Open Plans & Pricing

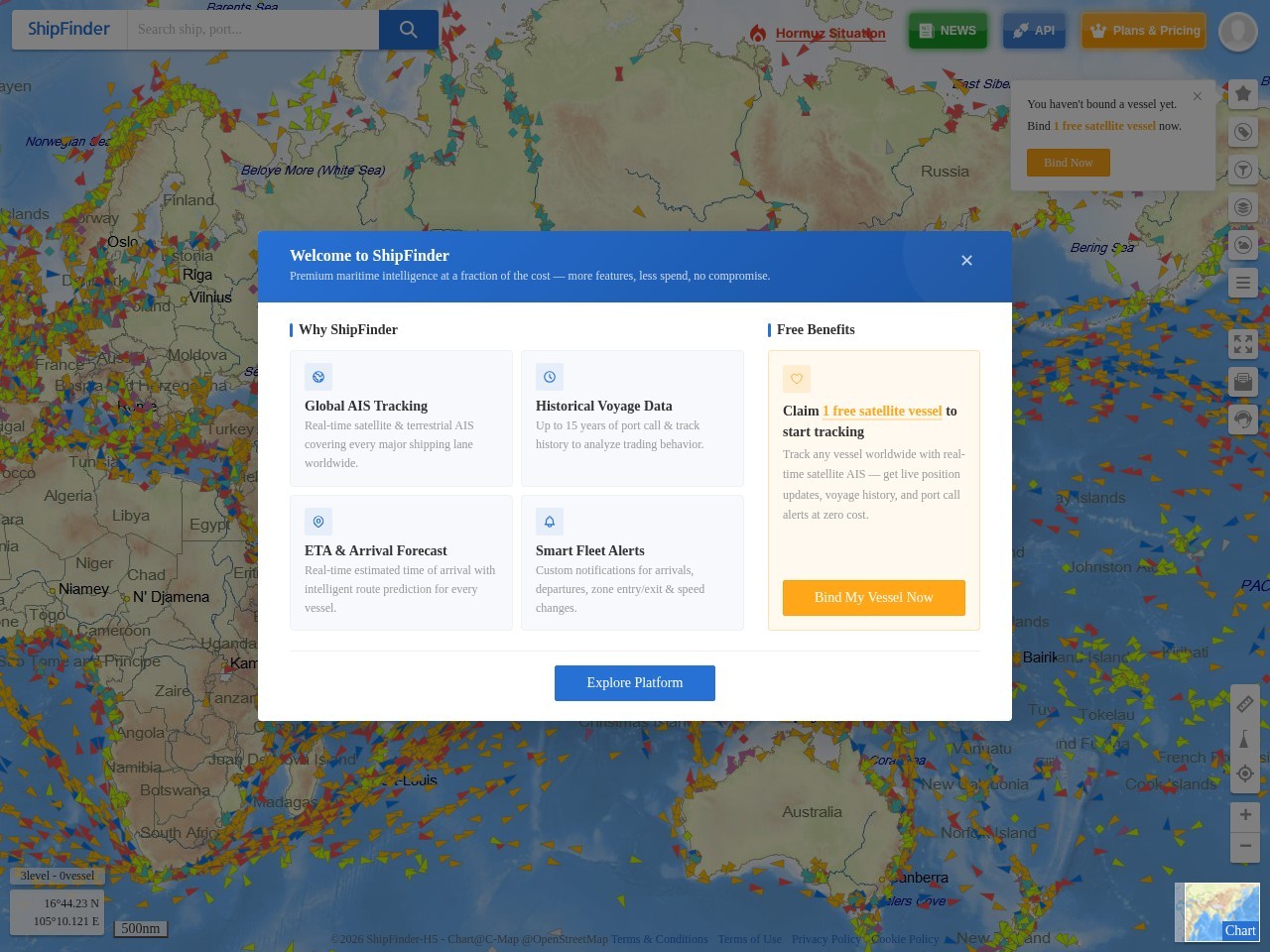(x=1144, y=31)
